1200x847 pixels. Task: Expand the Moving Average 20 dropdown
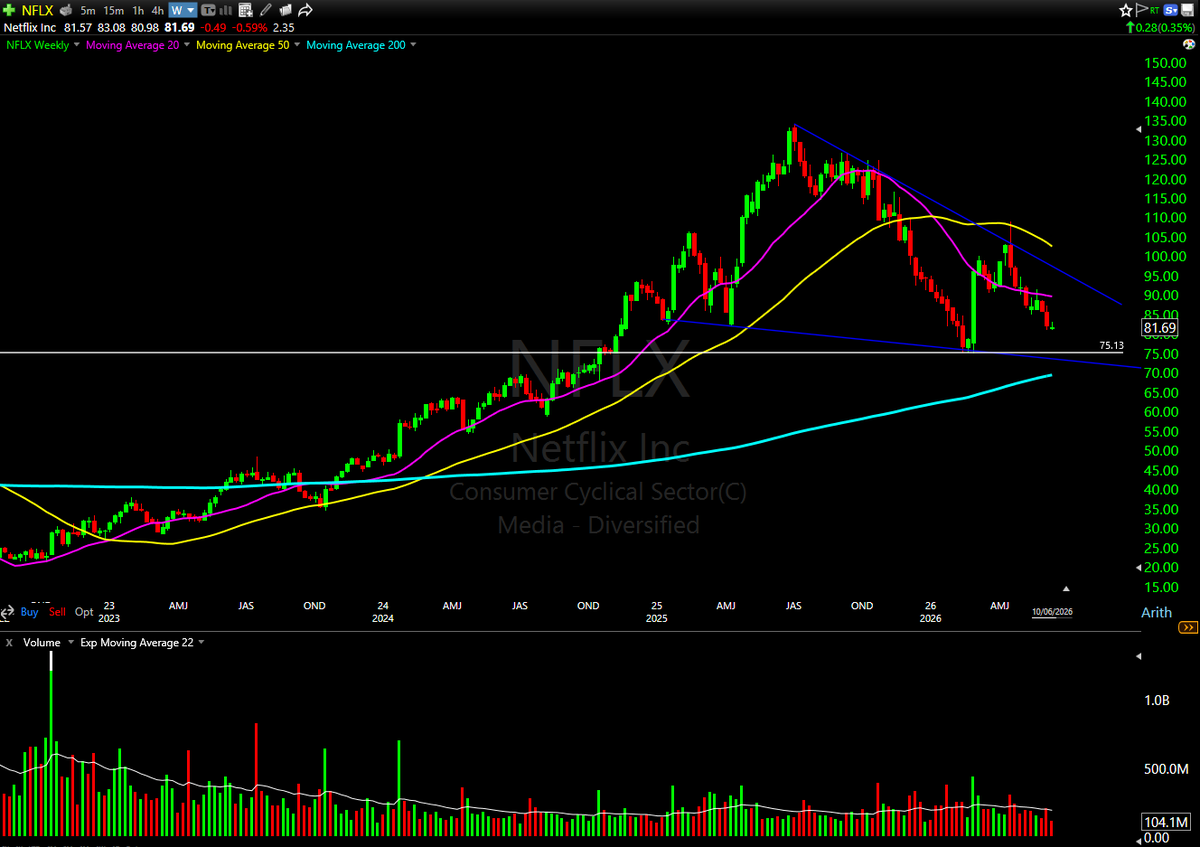[x=187, y=45]
